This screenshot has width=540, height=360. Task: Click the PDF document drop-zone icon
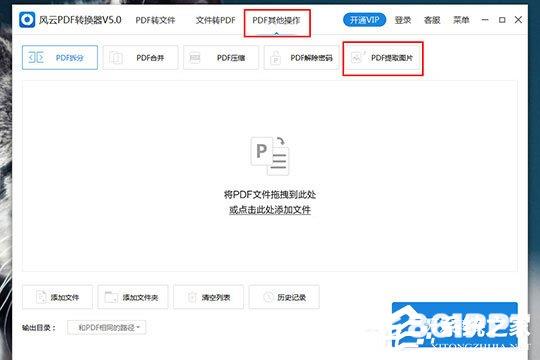(270, 156)
